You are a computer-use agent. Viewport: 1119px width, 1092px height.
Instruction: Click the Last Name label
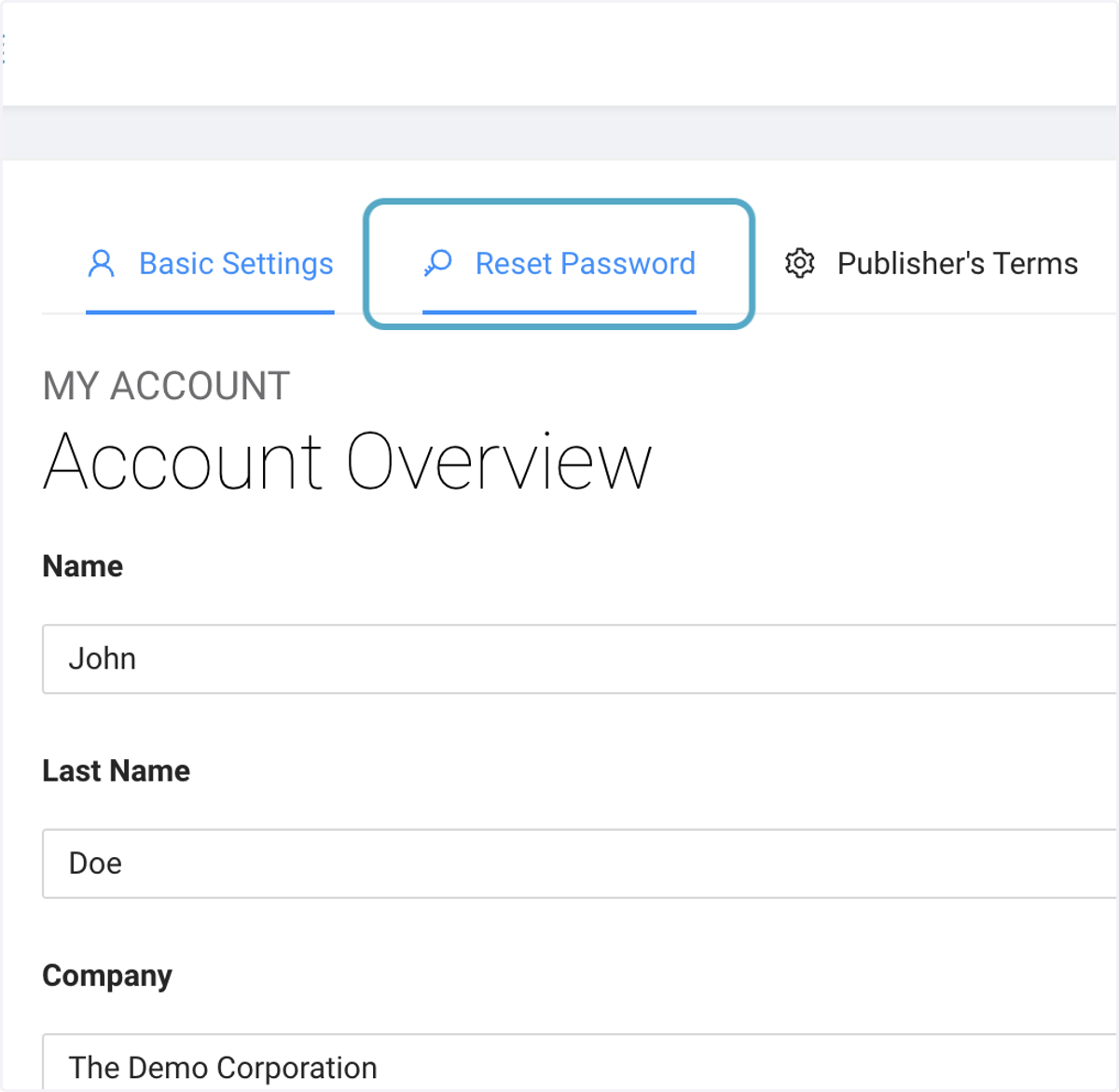(x=117, y=771)
